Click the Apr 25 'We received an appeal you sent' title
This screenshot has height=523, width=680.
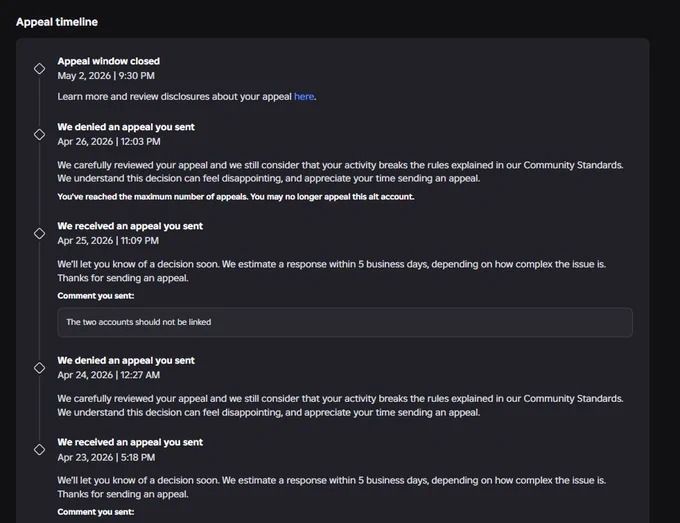(130, 226)
